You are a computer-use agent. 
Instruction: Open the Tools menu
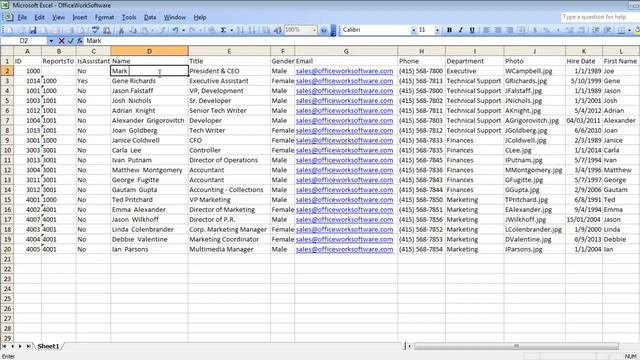pyautogui.click(x=129, y=18)
